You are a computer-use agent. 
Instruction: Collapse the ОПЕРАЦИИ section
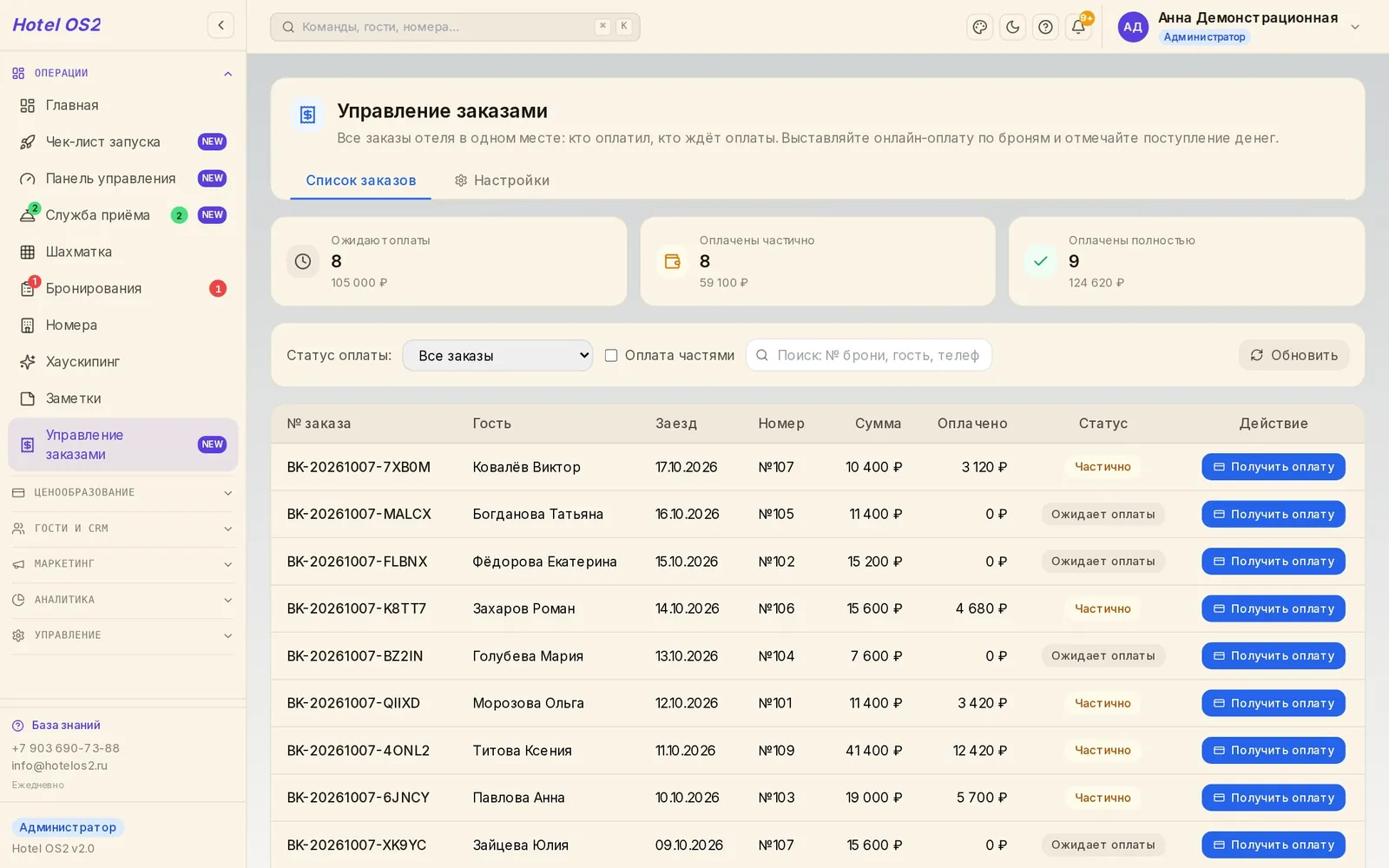[123, 73]
